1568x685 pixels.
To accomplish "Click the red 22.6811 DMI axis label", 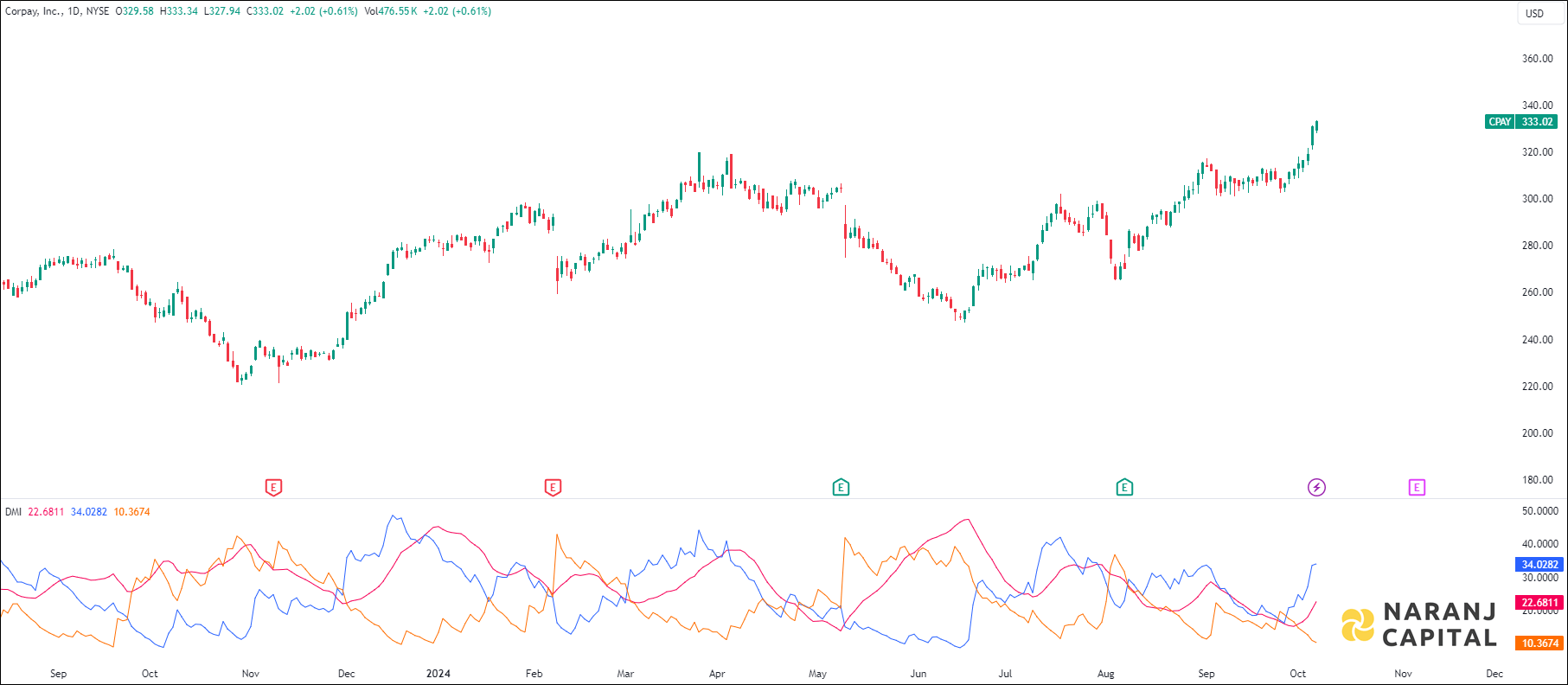I will click(x=1539, y=603).
